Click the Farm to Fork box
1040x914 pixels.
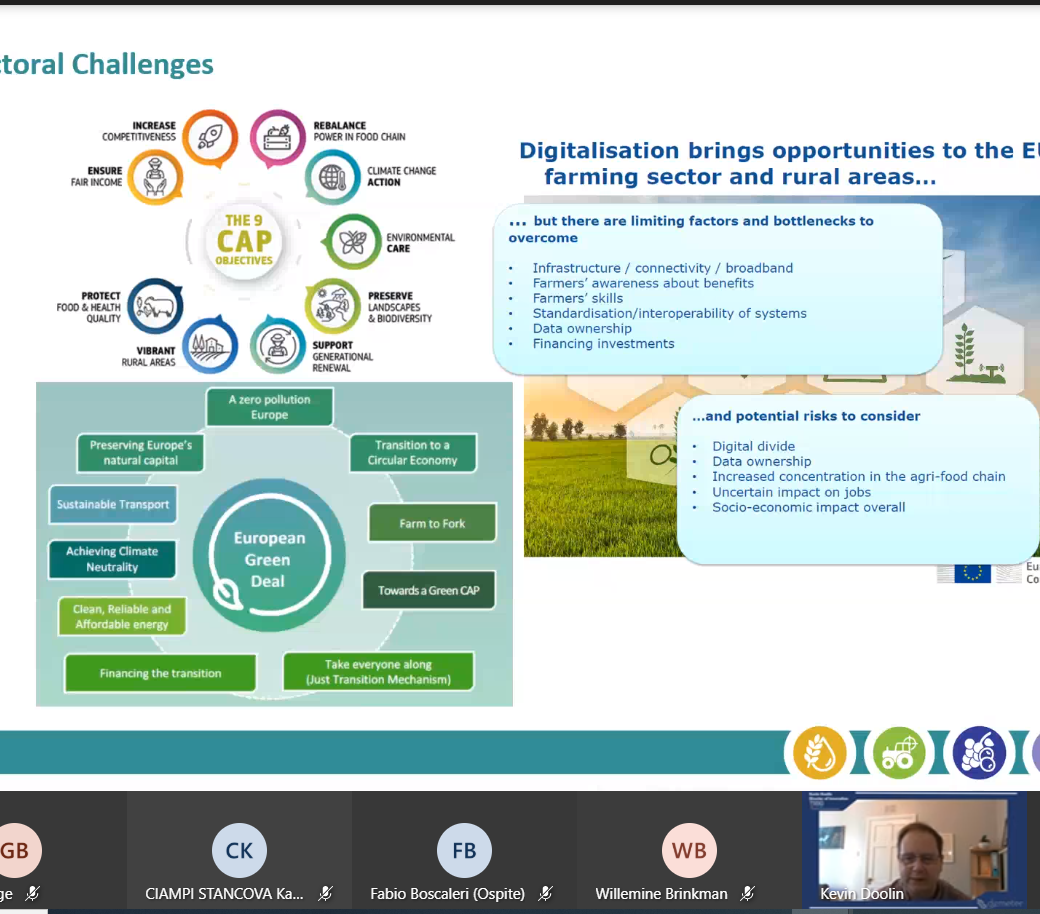432,523
